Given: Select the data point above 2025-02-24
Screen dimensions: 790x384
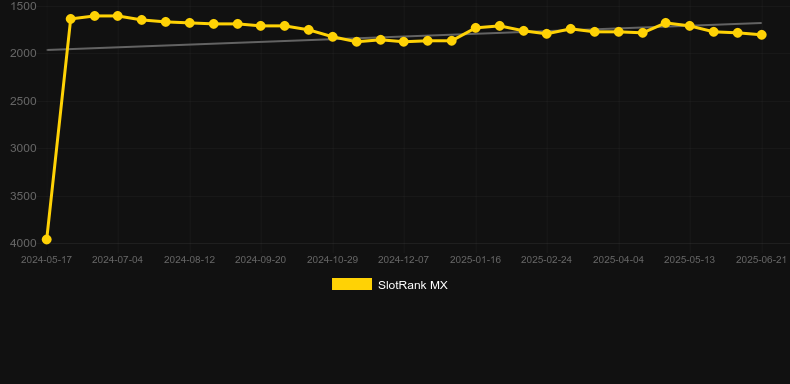Looking at the screenshot, I should 547,34.
